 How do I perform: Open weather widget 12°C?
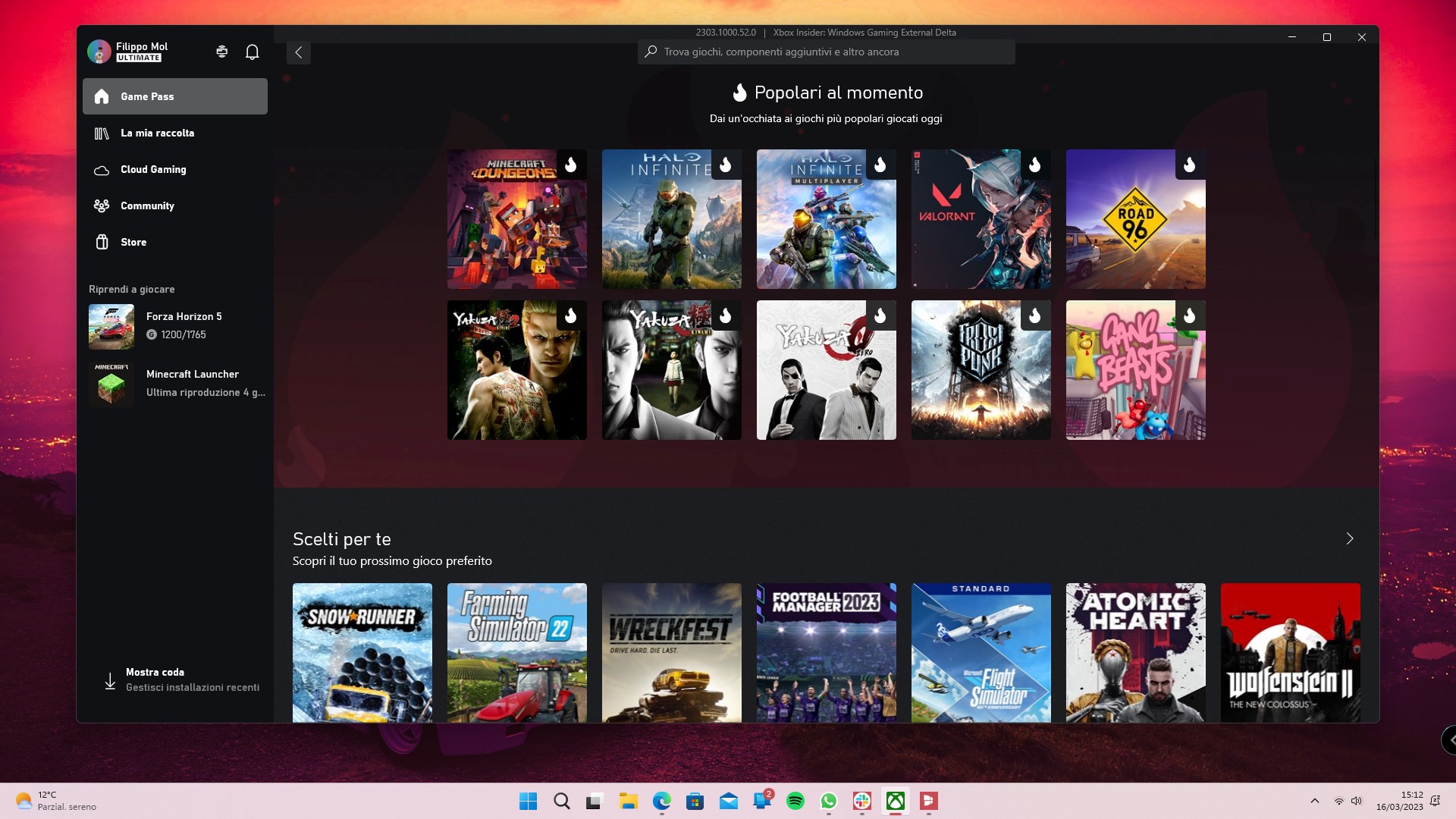[x=57, y=801]
